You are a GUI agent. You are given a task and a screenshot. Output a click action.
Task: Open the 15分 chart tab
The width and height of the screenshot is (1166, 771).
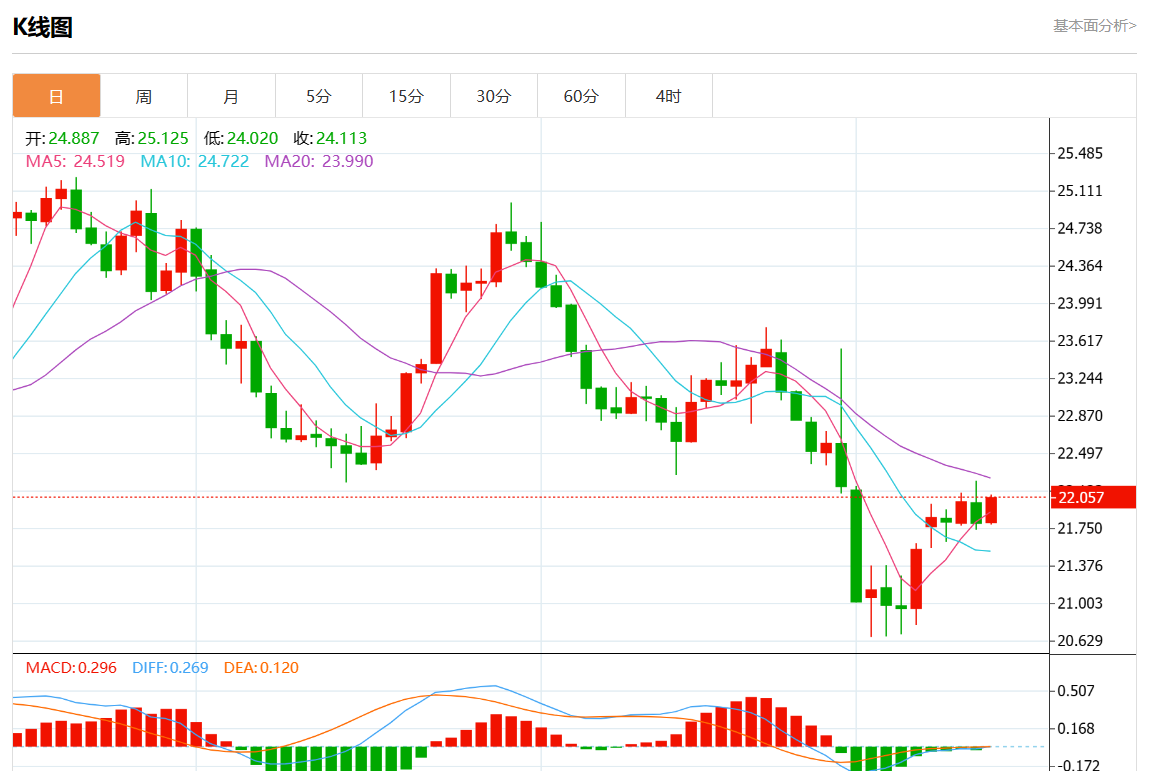pos(406,96)
